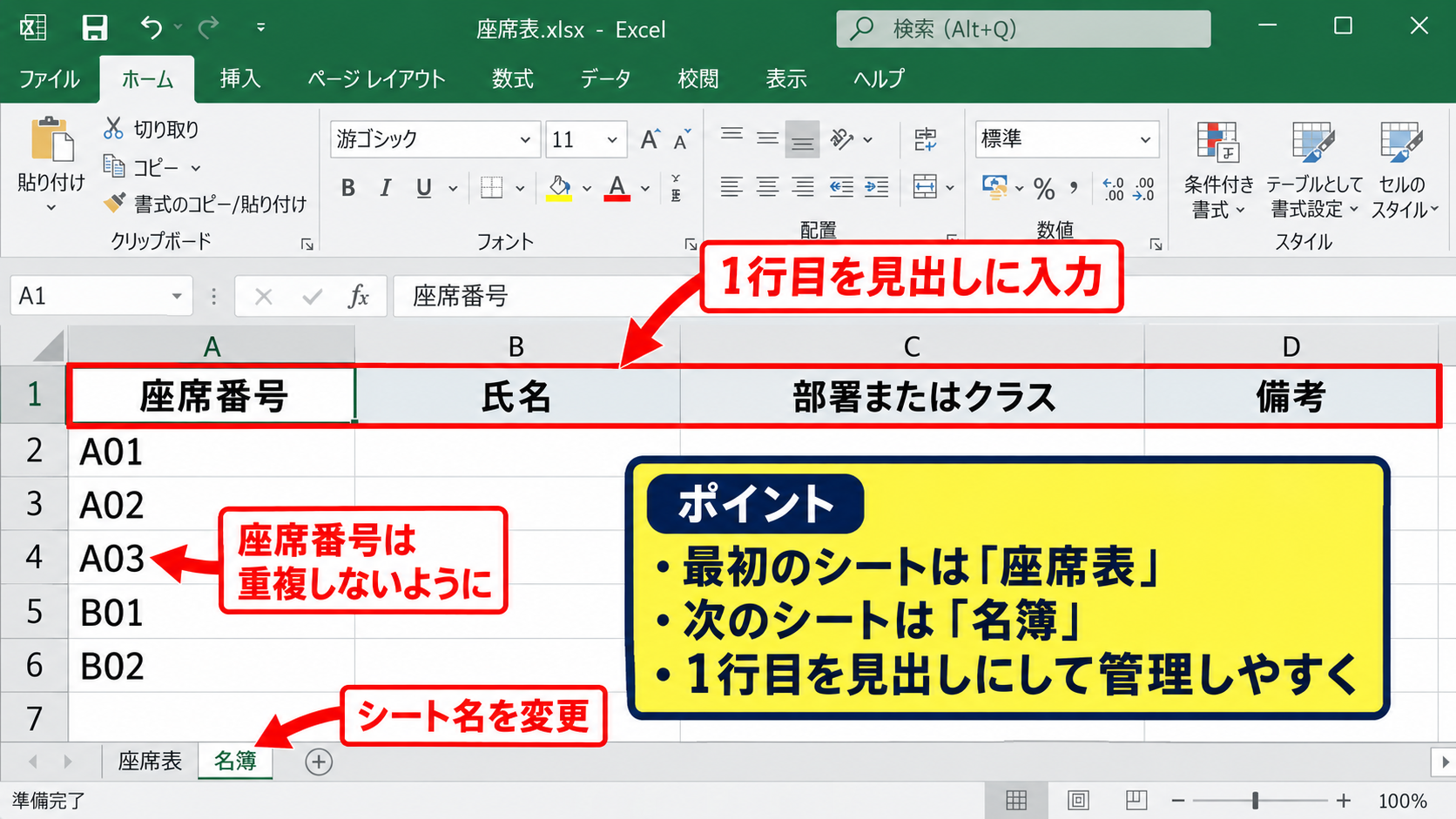This screenshot has width=1456, height=819.
Task: Switch to page break preview in status bar
Action: coord(1136,800)
